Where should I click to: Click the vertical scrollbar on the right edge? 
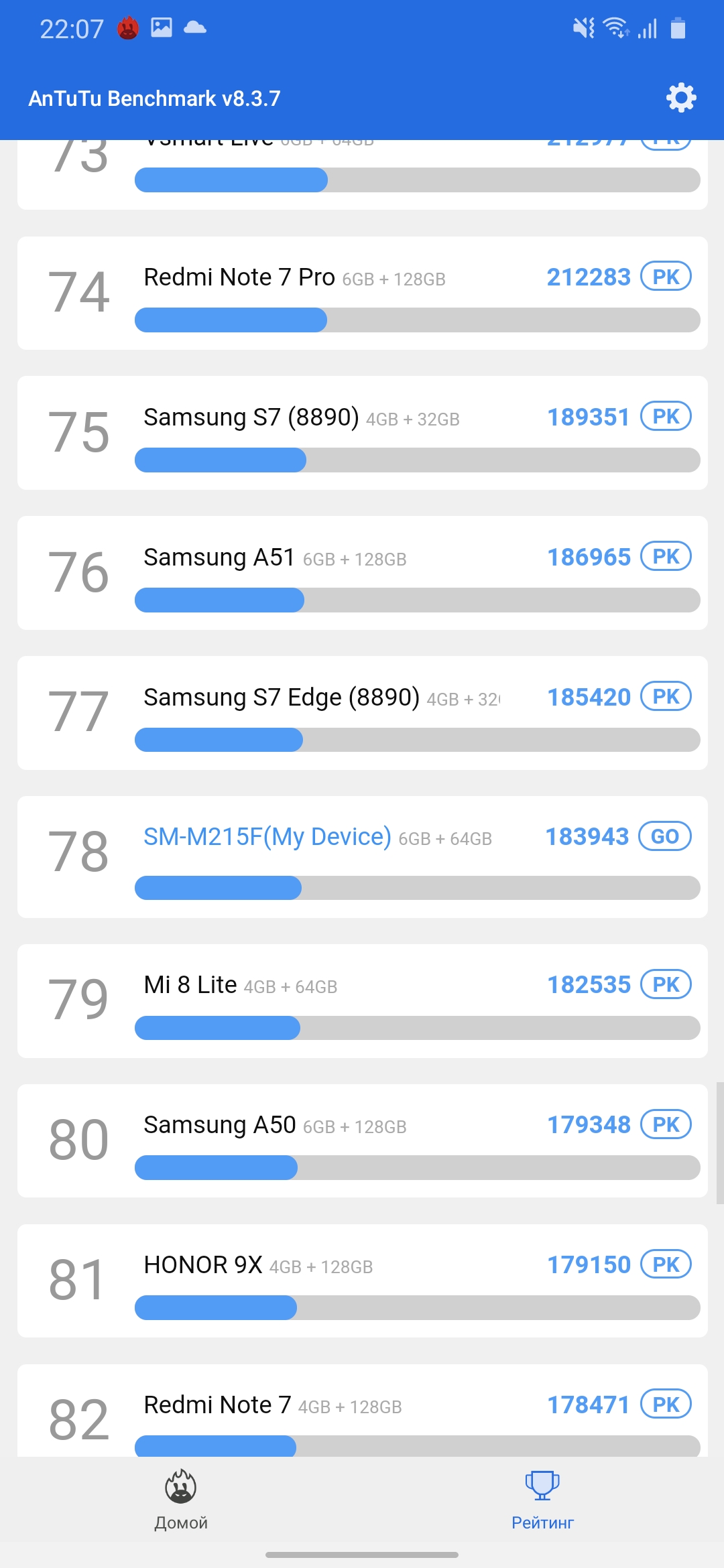click(x=719, y=1142)
